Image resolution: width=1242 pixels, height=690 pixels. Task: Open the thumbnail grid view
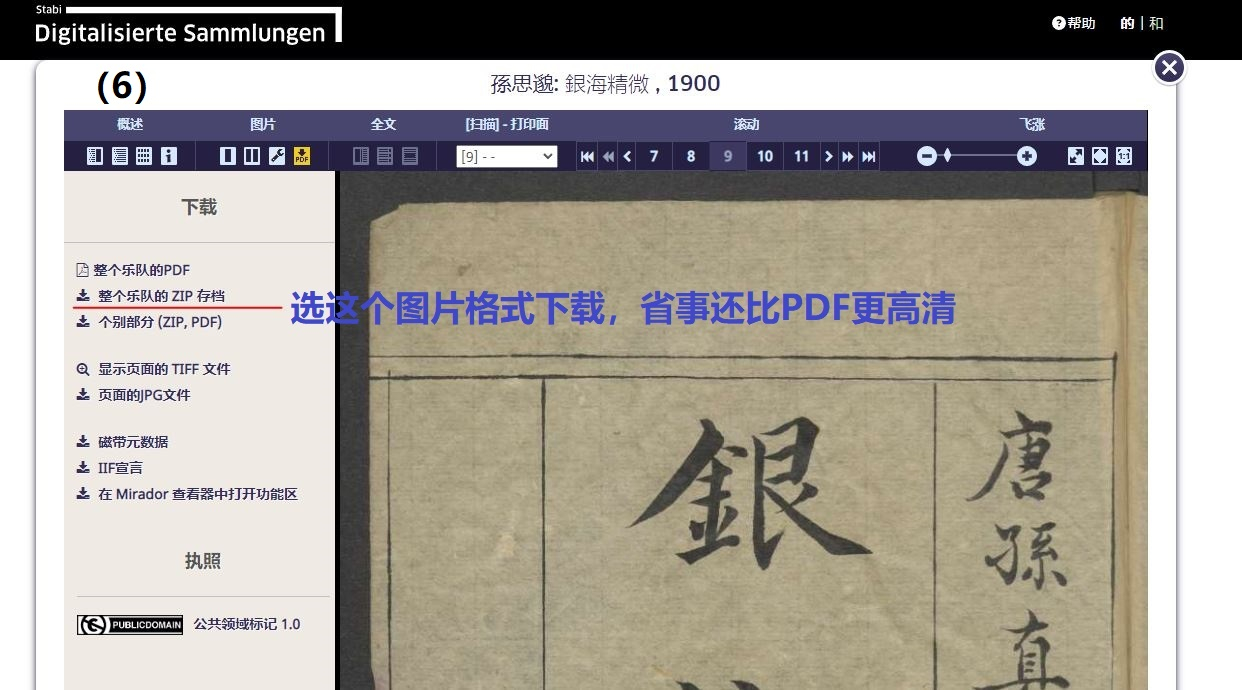tap(144, 156)
